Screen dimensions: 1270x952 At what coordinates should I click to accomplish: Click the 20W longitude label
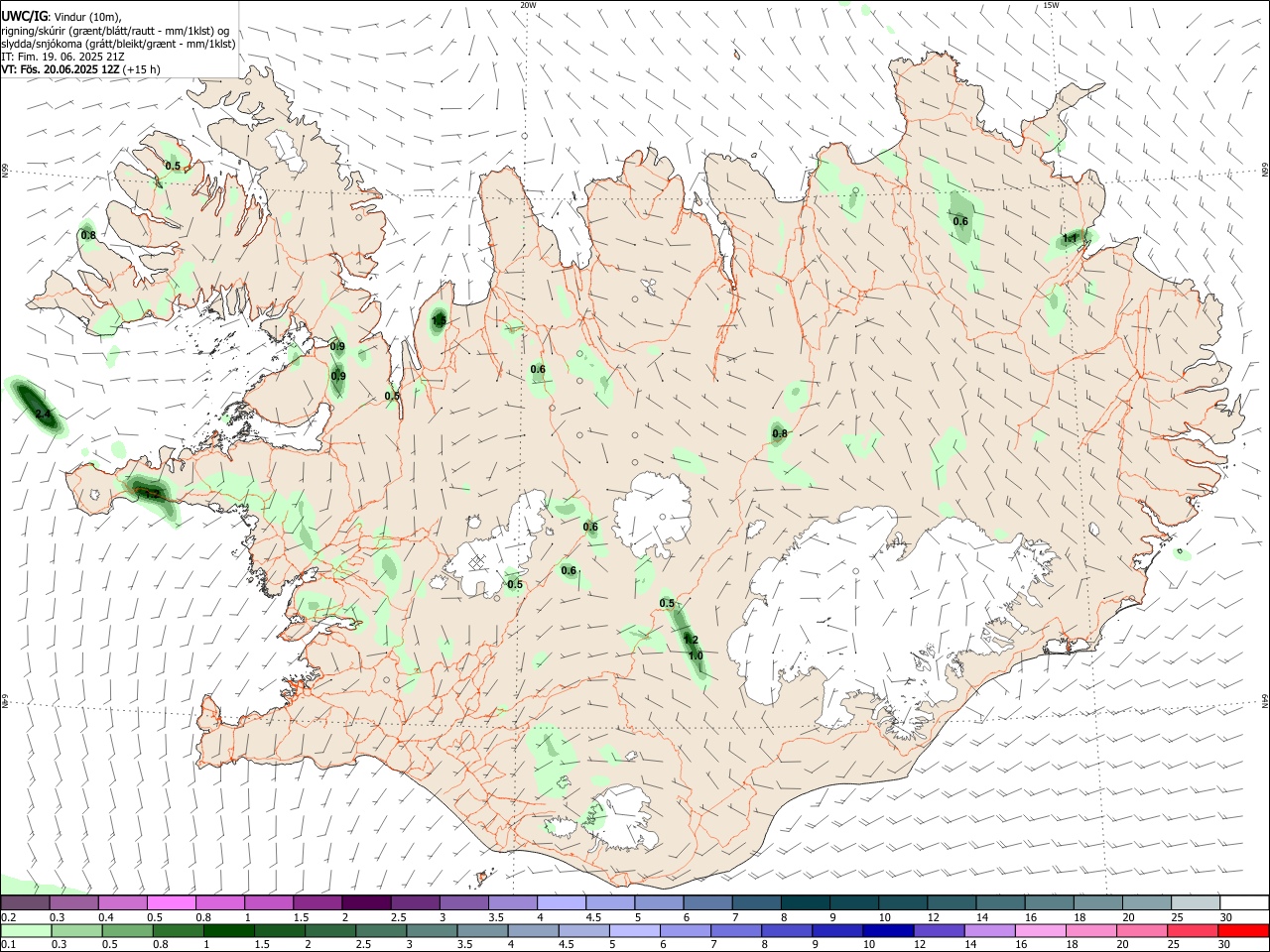click(x=529, y=5)
